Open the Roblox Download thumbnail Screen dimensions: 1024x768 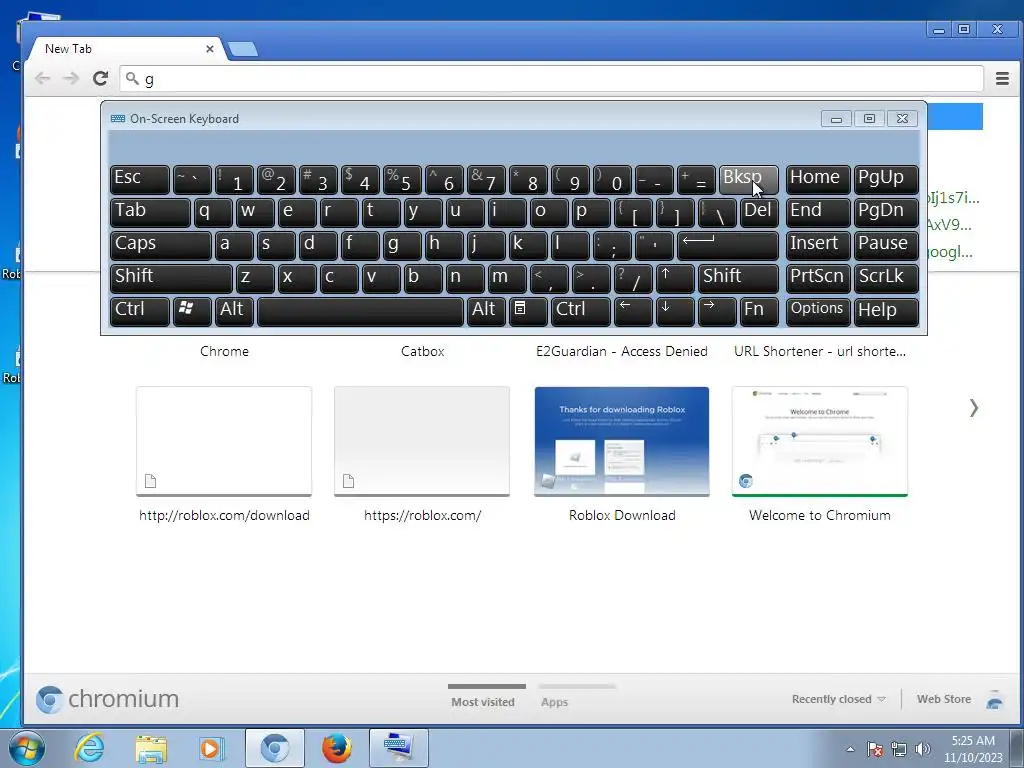(622, 441)
